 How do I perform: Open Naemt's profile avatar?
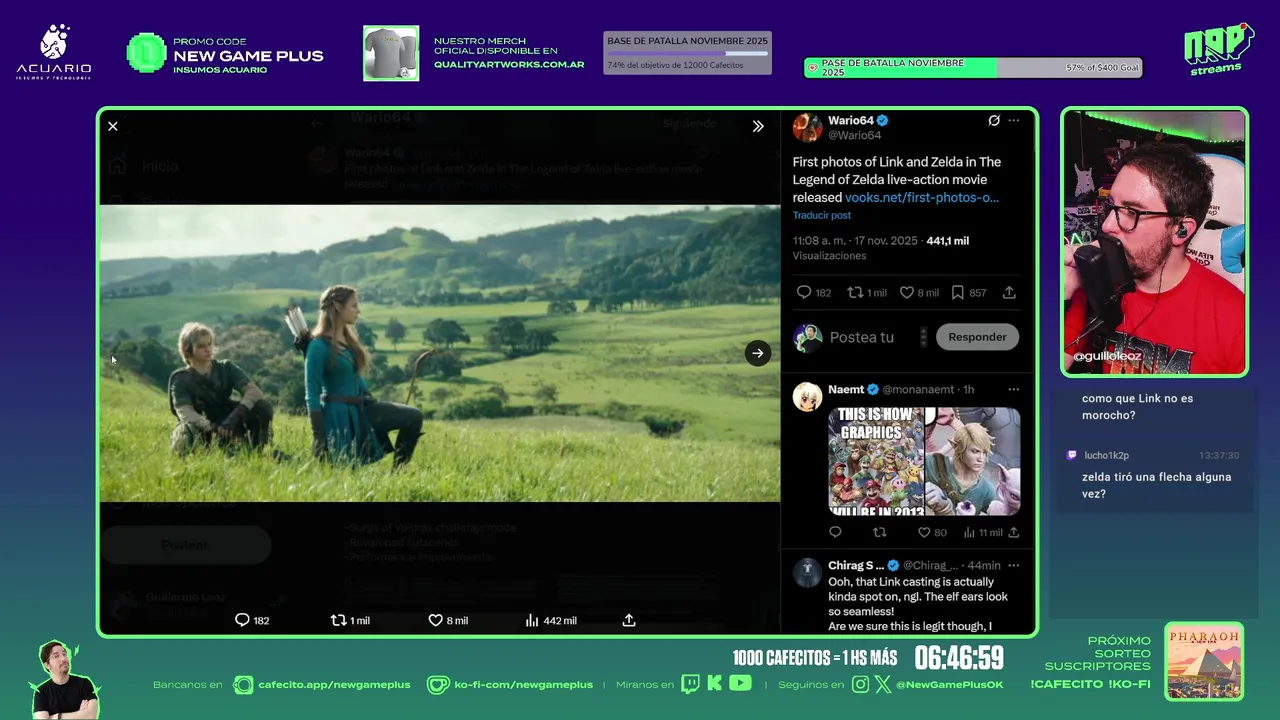tap(808, 396)
